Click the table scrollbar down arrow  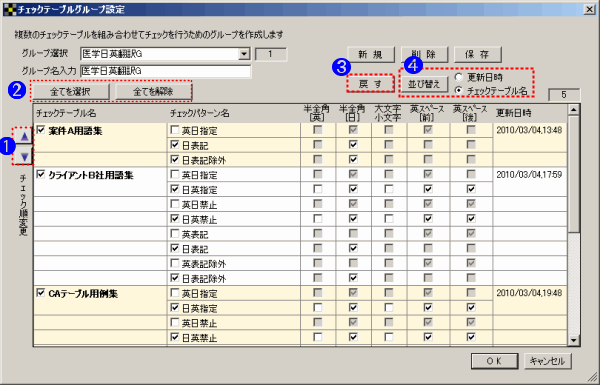(x=574, y=340)
